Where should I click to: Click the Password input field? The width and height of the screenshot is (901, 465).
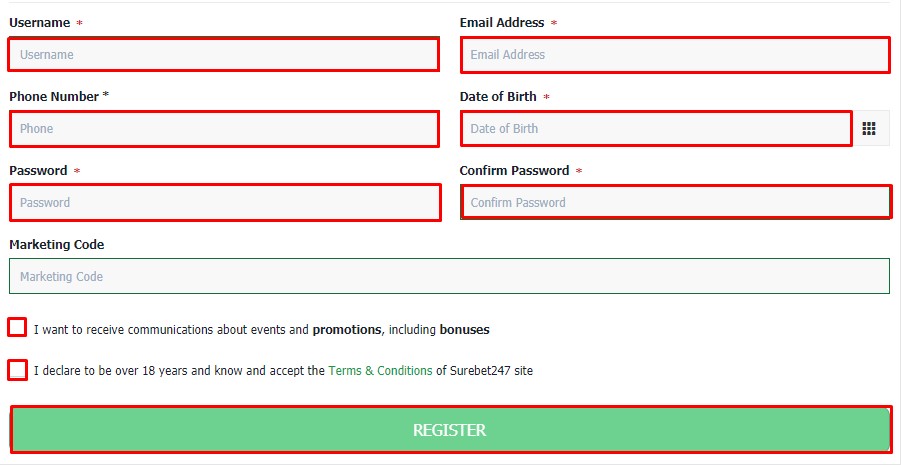click(x=225, y=202)
